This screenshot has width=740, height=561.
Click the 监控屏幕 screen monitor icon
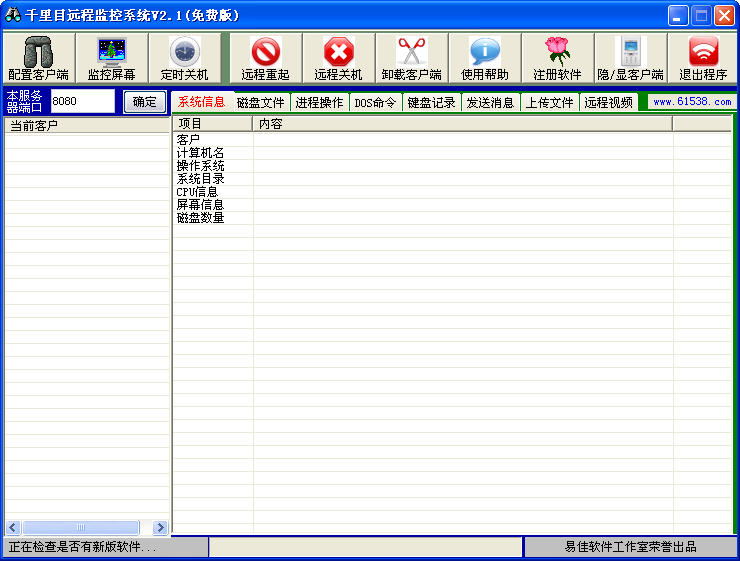coord(111,59)
